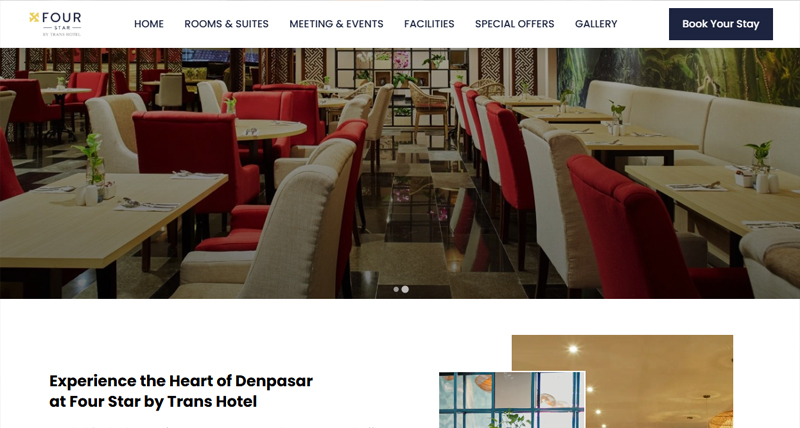View SPECIAL OFFERS page
The image size is (800, 428).
tap(514, 24)
